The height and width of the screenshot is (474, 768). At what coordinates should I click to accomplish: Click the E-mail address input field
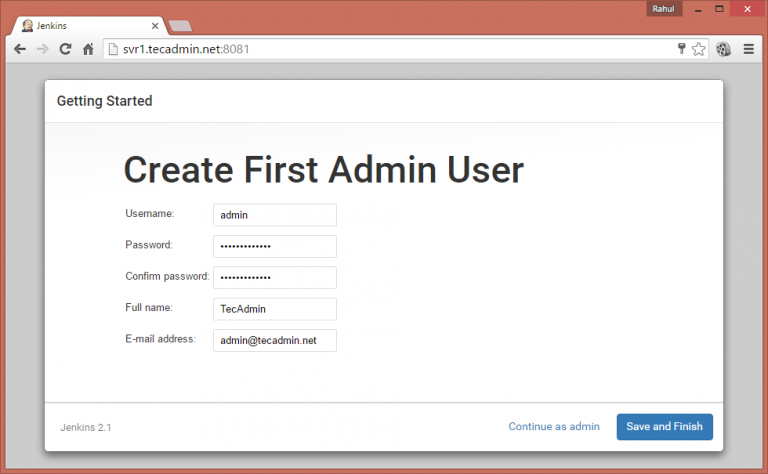pos(275,341)
